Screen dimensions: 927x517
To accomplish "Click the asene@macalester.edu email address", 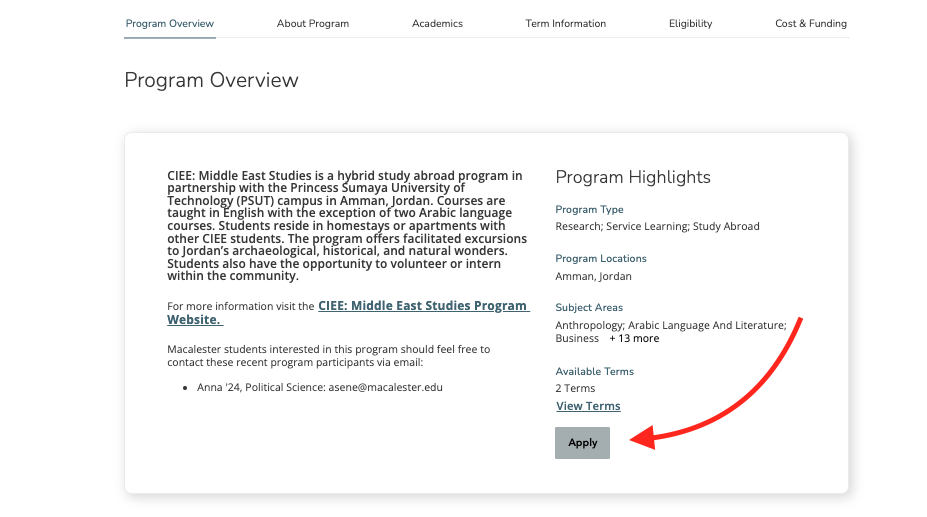I will coord(385,386).
